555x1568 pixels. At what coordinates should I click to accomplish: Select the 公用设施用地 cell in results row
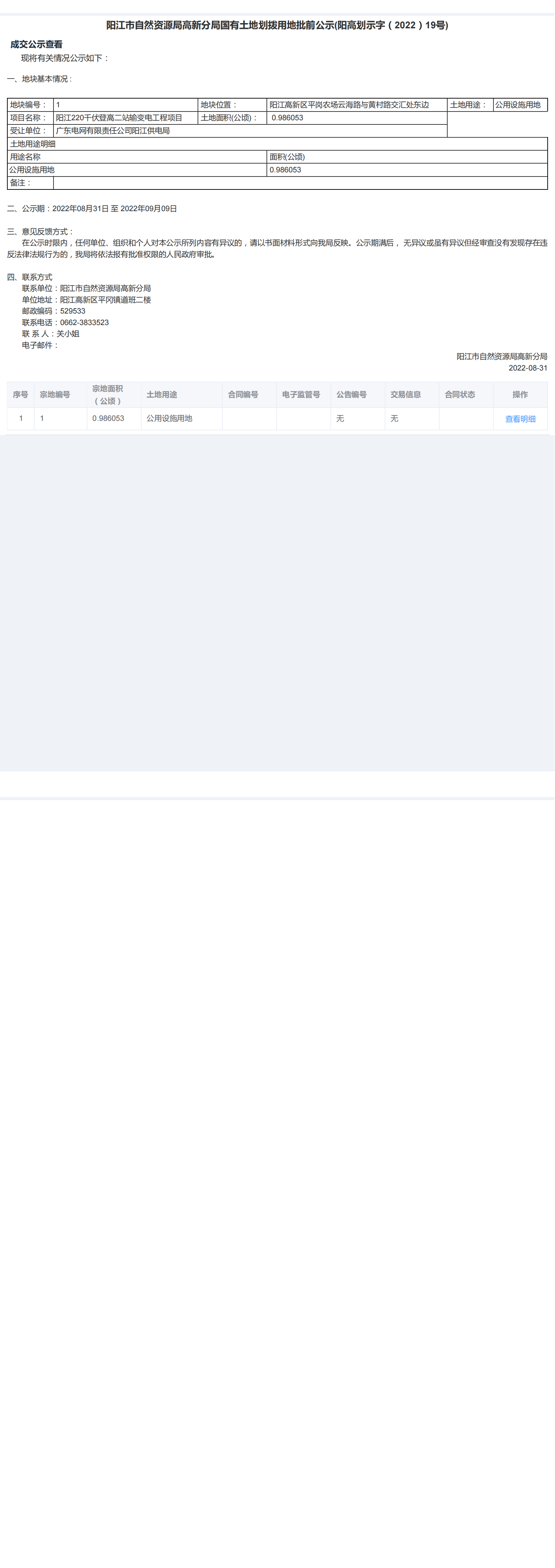coord(182,418)
